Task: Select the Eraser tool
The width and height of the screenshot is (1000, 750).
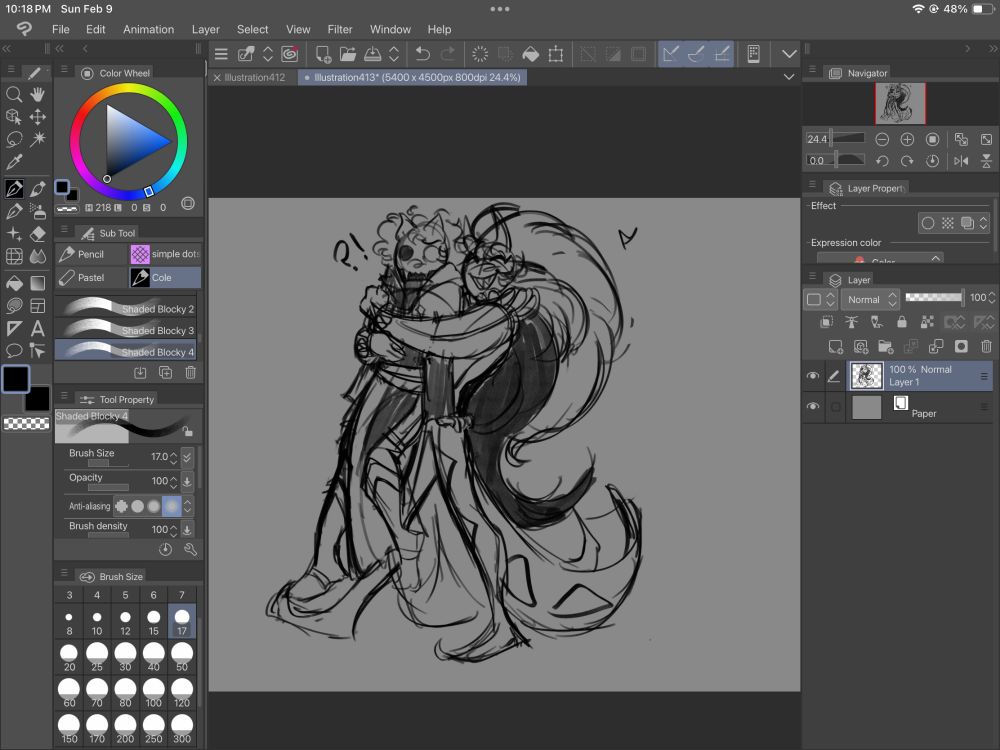Action: tap(38, 234)
